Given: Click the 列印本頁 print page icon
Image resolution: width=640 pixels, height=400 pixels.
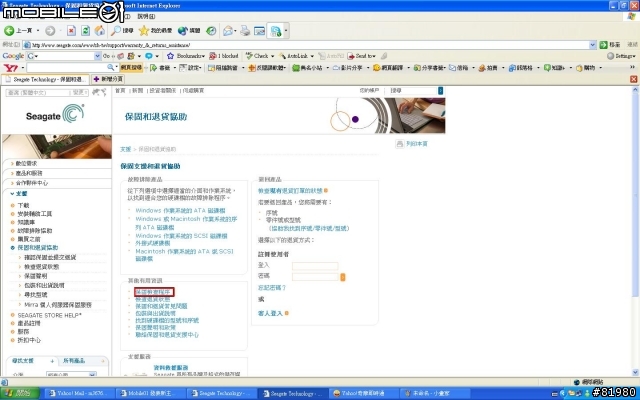Looking at the screenshot, I should click(400, 144).
